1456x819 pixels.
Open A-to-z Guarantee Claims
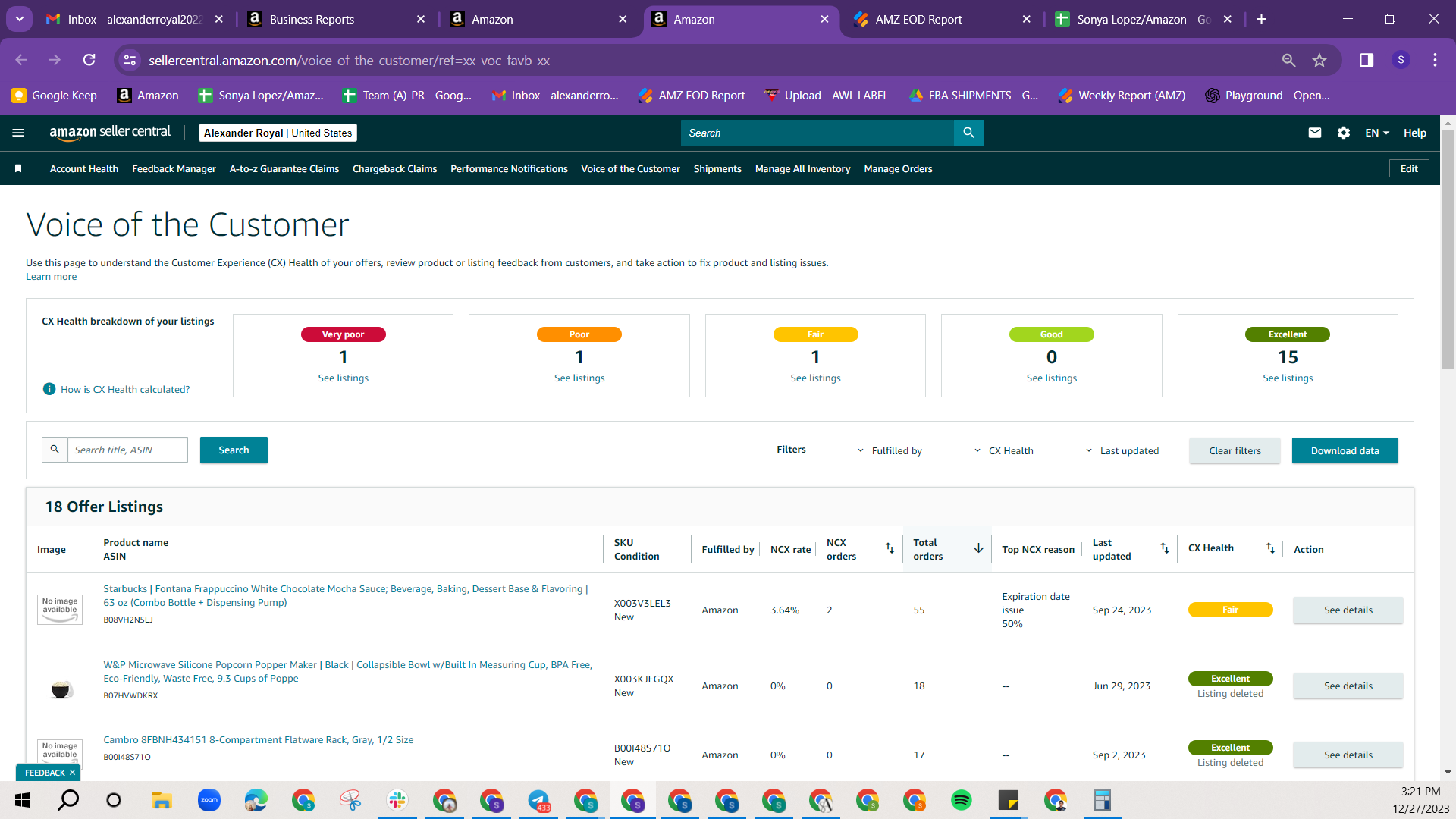tap(284, 168)
